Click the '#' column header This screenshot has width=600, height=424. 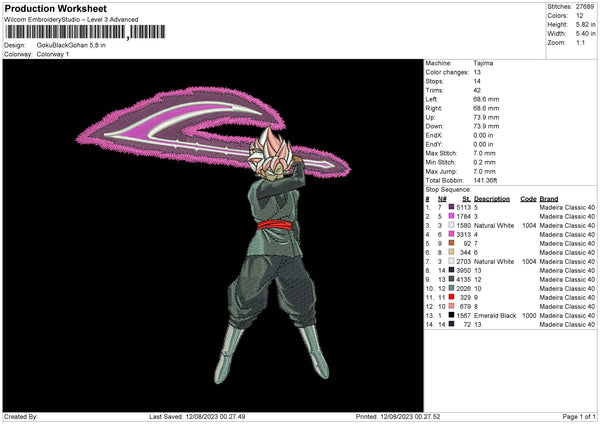pos(427,199)
